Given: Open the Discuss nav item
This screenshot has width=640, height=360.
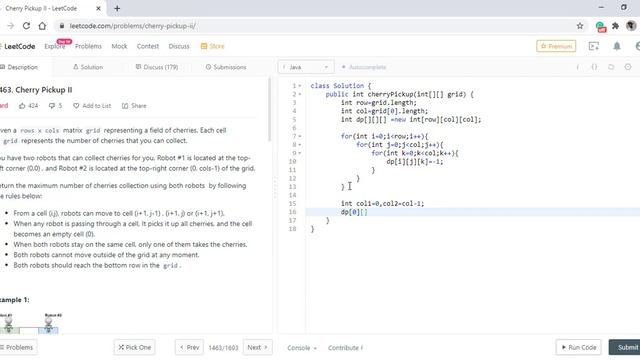Looking at the screenshot, I should coord(179,46).
